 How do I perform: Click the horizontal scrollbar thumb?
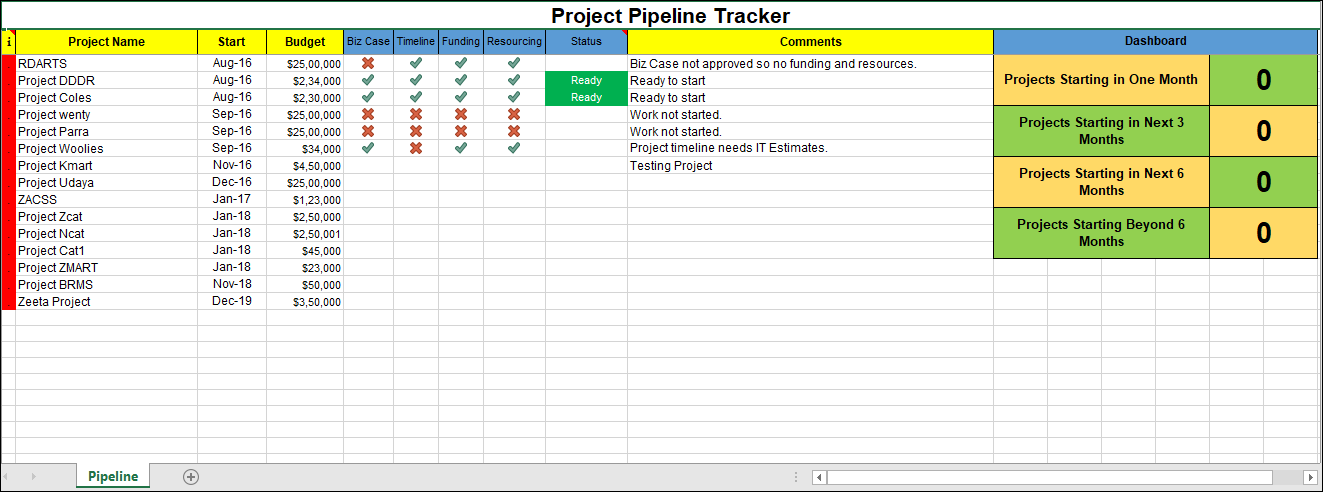point(1049,477)
